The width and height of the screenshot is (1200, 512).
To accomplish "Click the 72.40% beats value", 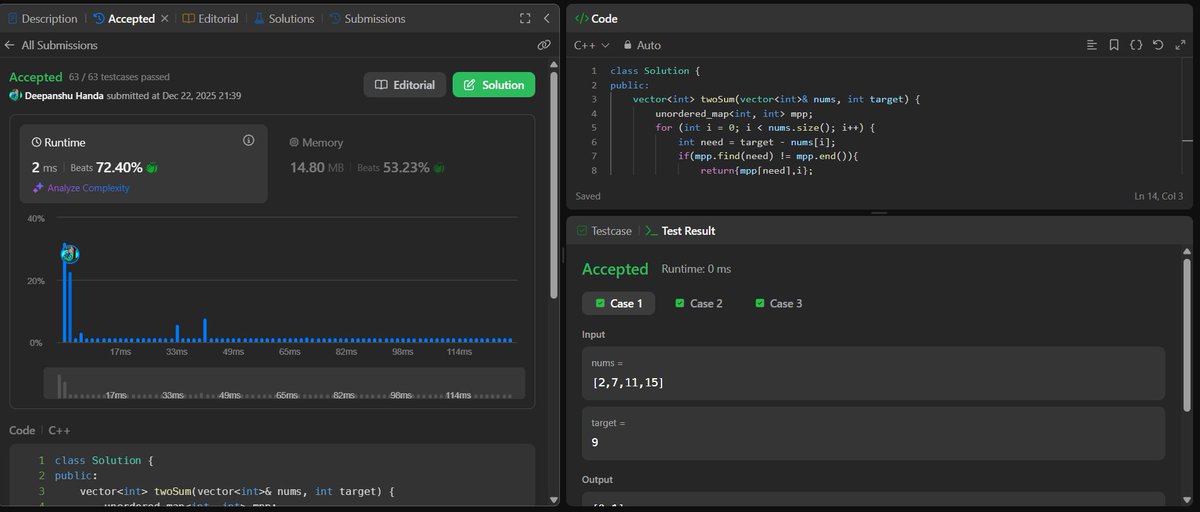I will pos(118,167).
